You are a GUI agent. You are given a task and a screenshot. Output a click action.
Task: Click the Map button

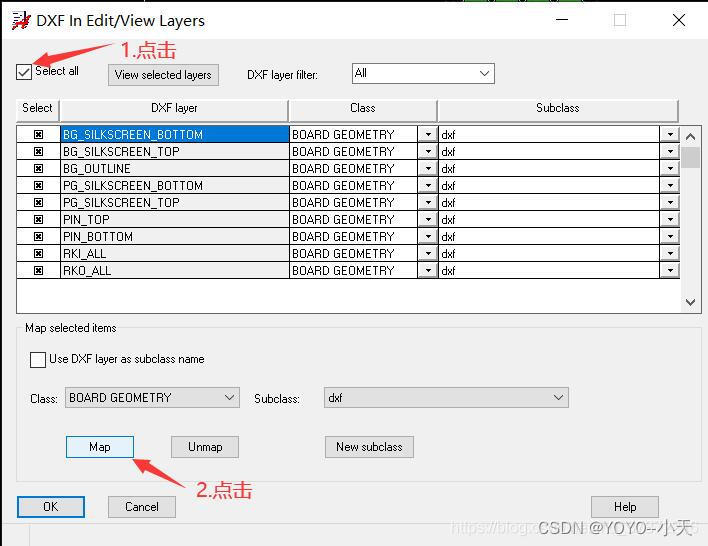[x=100, y=447]
